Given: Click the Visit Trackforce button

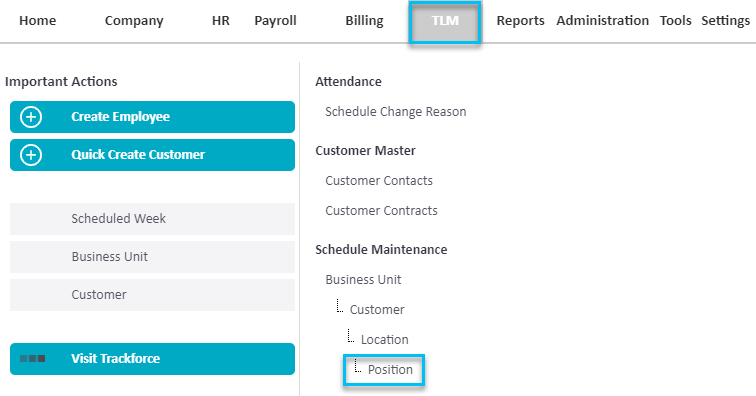Looking at the screenshot, I should click(152, 359).
